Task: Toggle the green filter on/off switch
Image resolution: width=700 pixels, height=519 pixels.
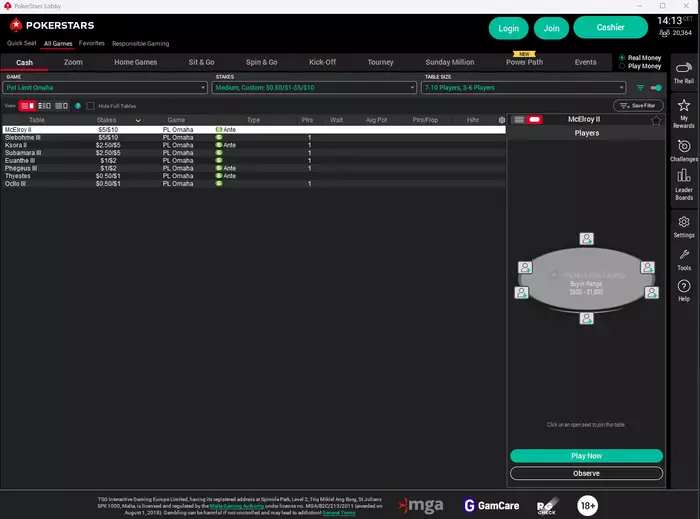Action: [656, 88]
